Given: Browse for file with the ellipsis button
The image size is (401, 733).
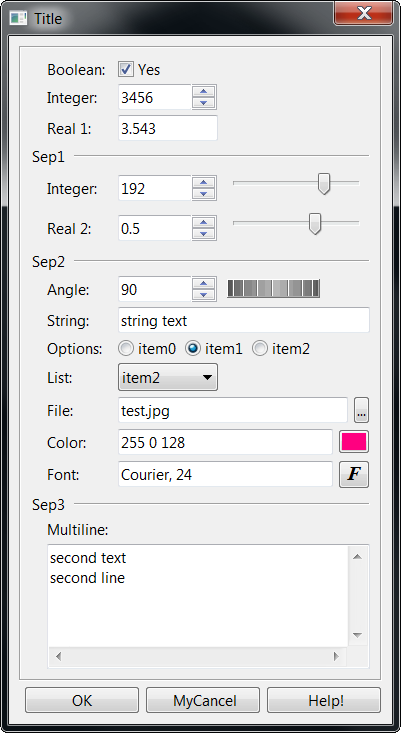Looking at the screenshot, I should 362,410.
